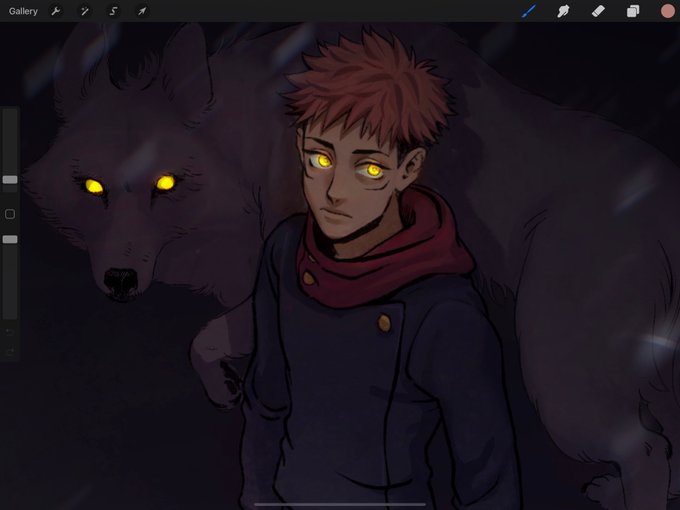Open the Layers panel
Image resolution: width=680 pixels, height=510 pixels.
[x=633, y=11]
